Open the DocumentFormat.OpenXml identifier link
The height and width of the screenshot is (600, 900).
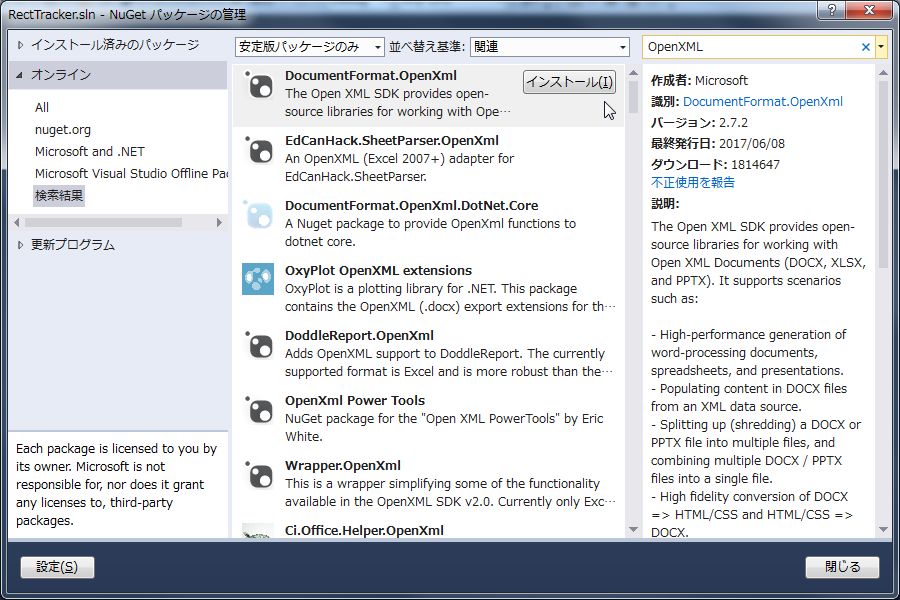[763, 102]
